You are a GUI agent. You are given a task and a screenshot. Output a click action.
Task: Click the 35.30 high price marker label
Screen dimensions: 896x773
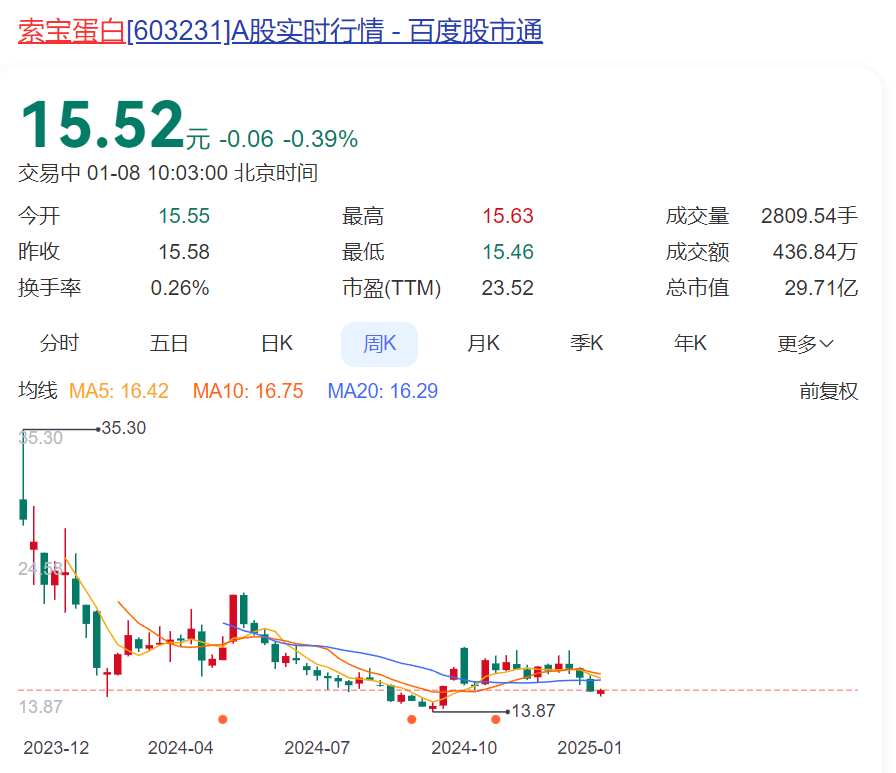pyautogui.click(x=123, y=428)
